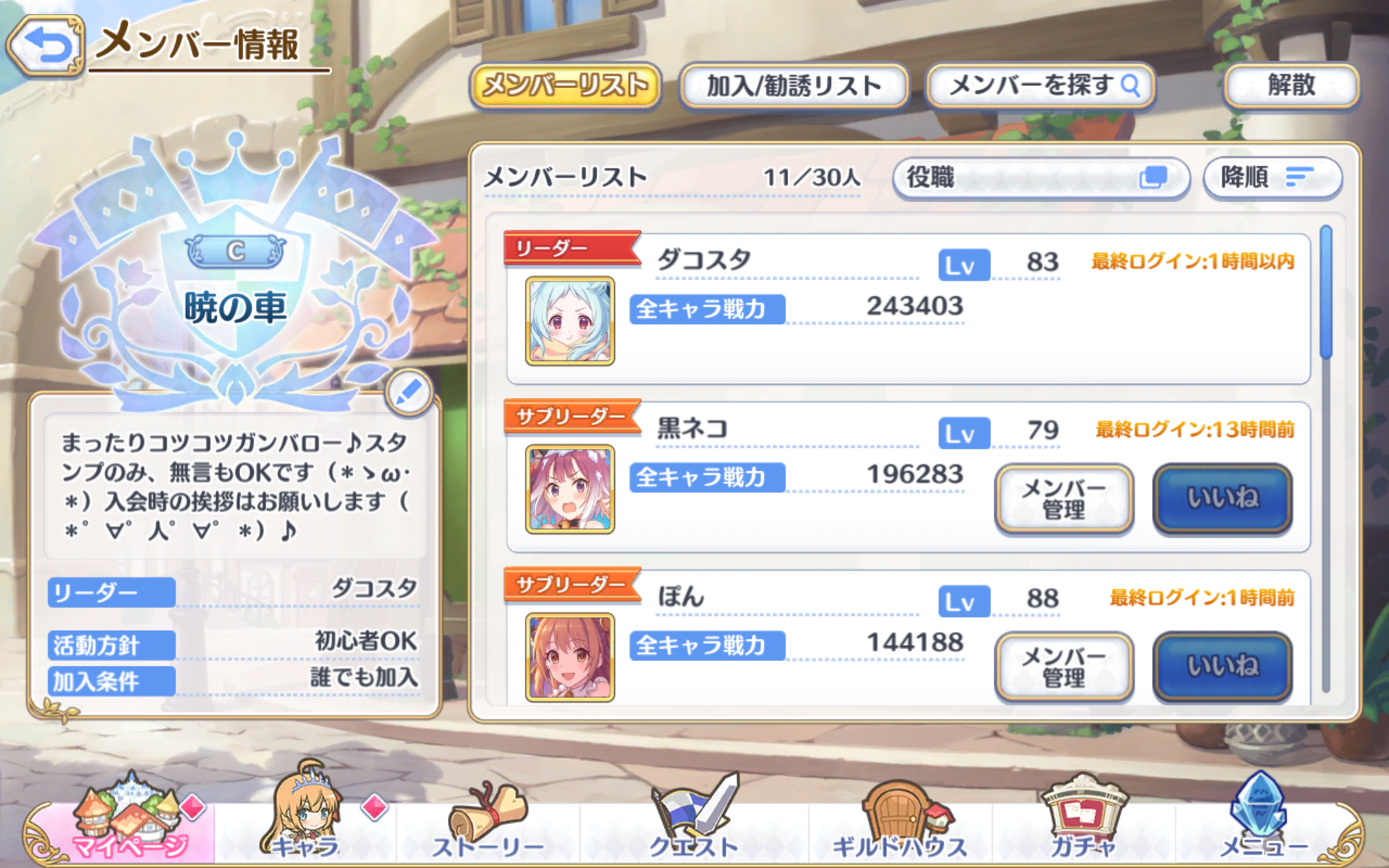Switch to 加入/勧誘リスト tab

(x=794, y=86)
